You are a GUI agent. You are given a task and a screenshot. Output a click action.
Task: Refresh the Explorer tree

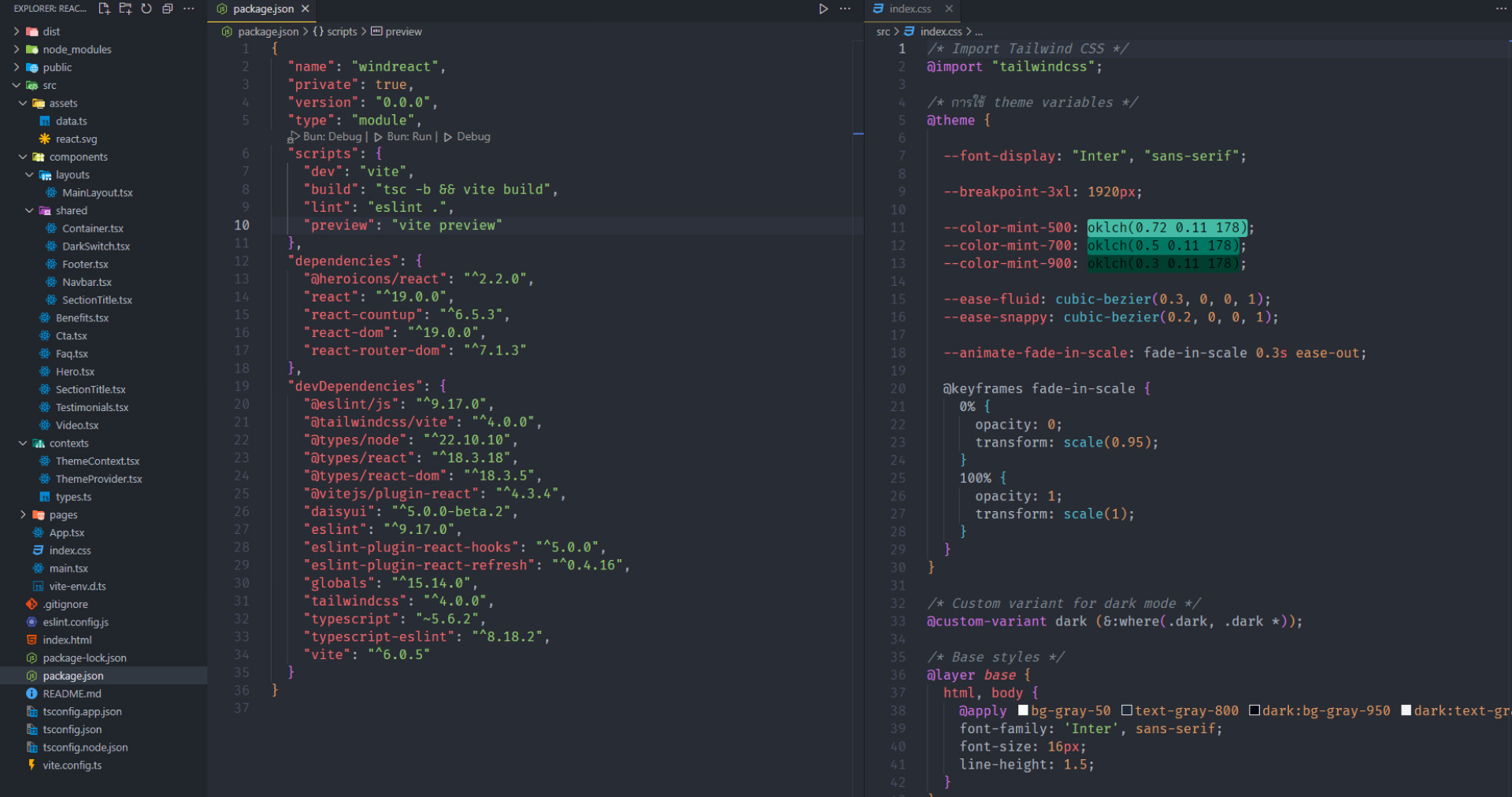click(x=146, y=9)
